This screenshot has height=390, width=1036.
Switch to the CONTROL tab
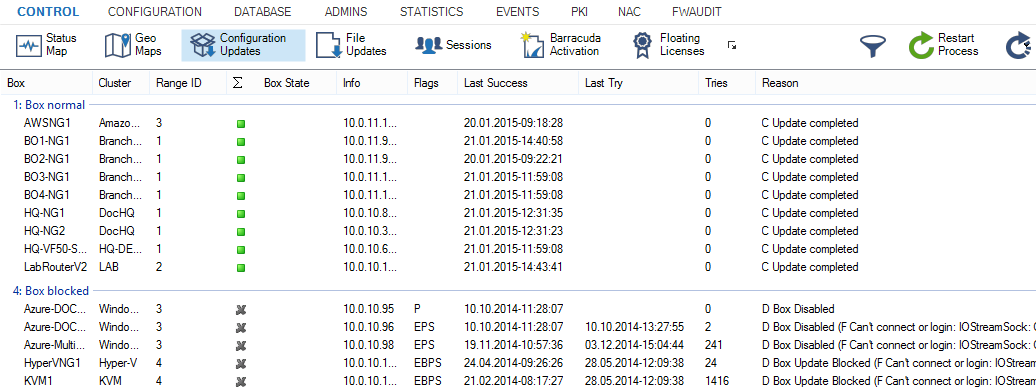point(48,12)
